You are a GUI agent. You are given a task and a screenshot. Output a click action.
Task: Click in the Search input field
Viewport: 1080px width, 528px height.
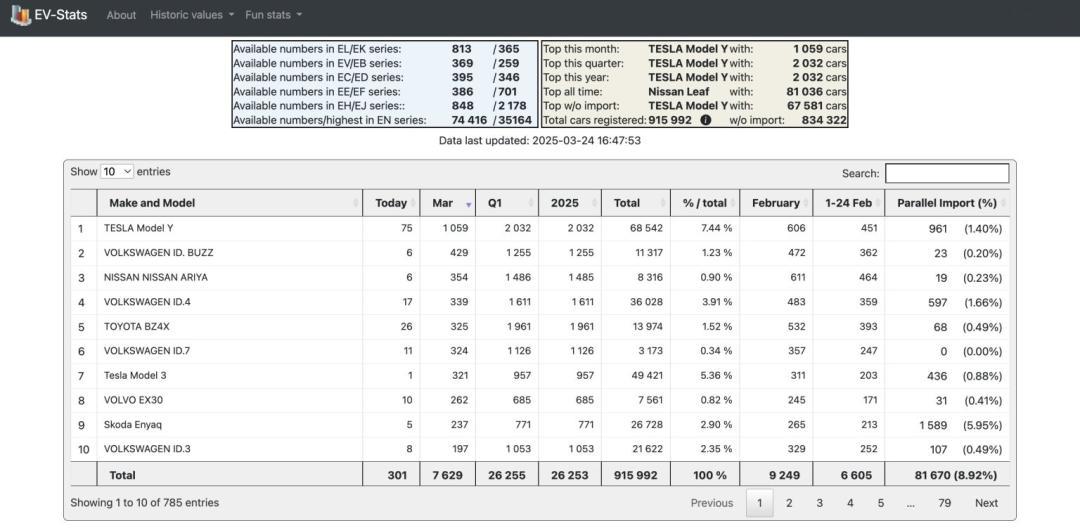[x=946, y=173]
